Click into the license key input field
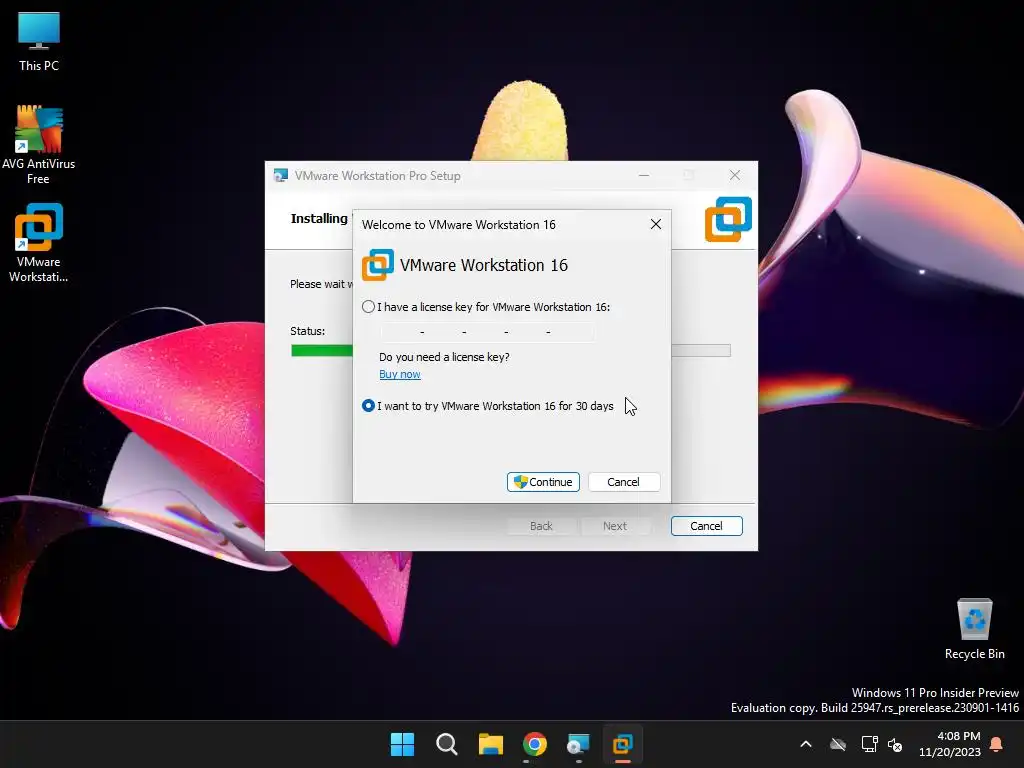 (487, 332)
